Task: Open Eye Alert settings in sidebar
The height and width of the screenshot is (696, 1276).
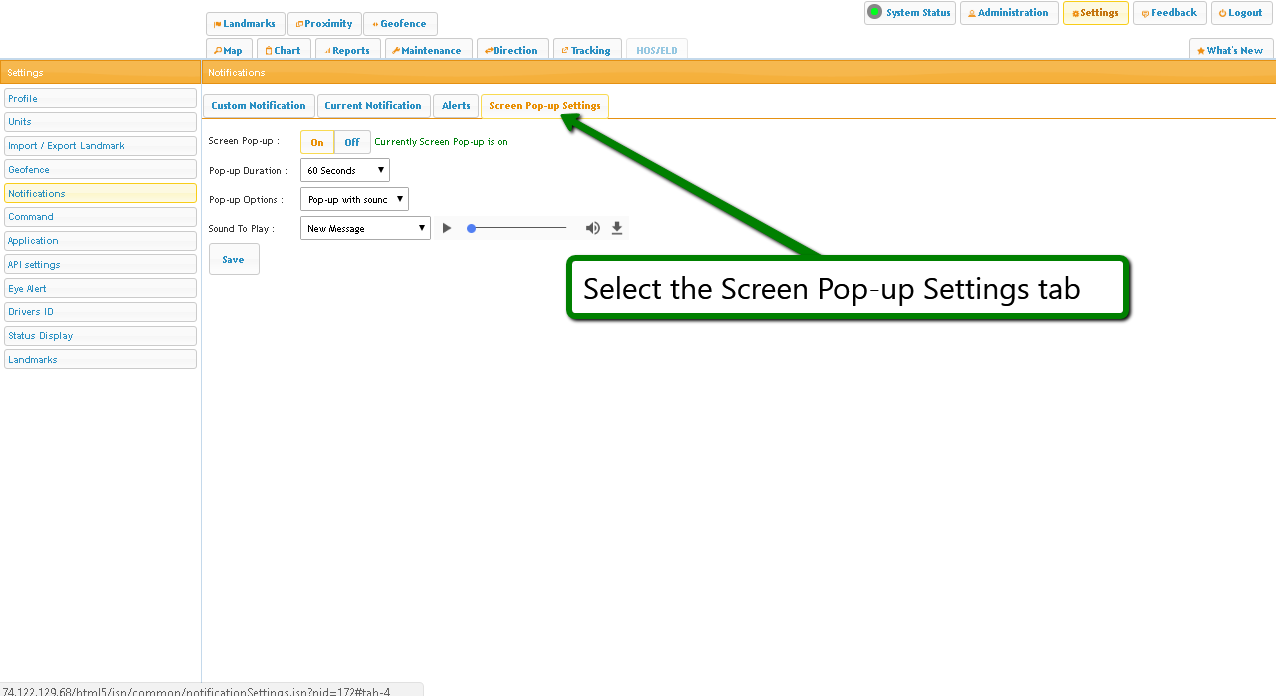Action: point(100,288)
